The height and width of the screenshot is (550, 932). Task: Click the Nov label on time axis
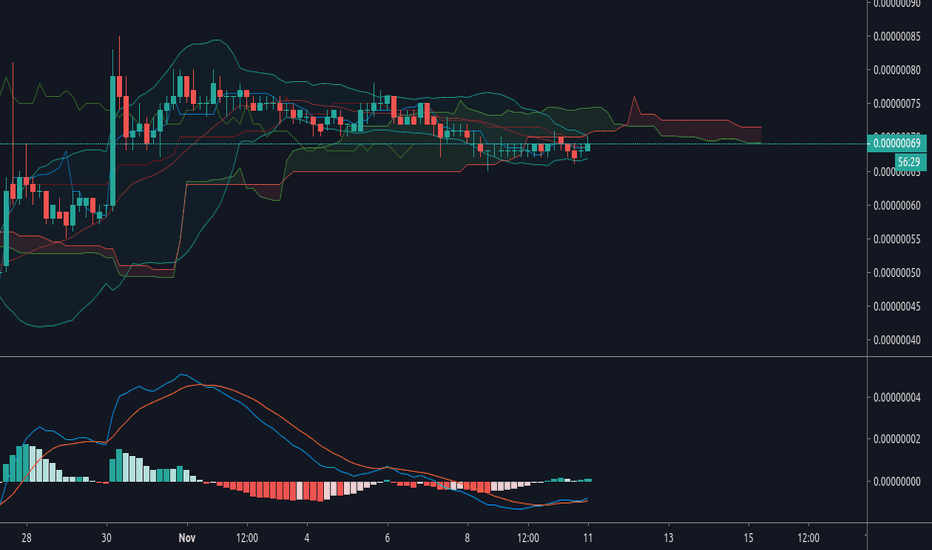pos(187,538)
